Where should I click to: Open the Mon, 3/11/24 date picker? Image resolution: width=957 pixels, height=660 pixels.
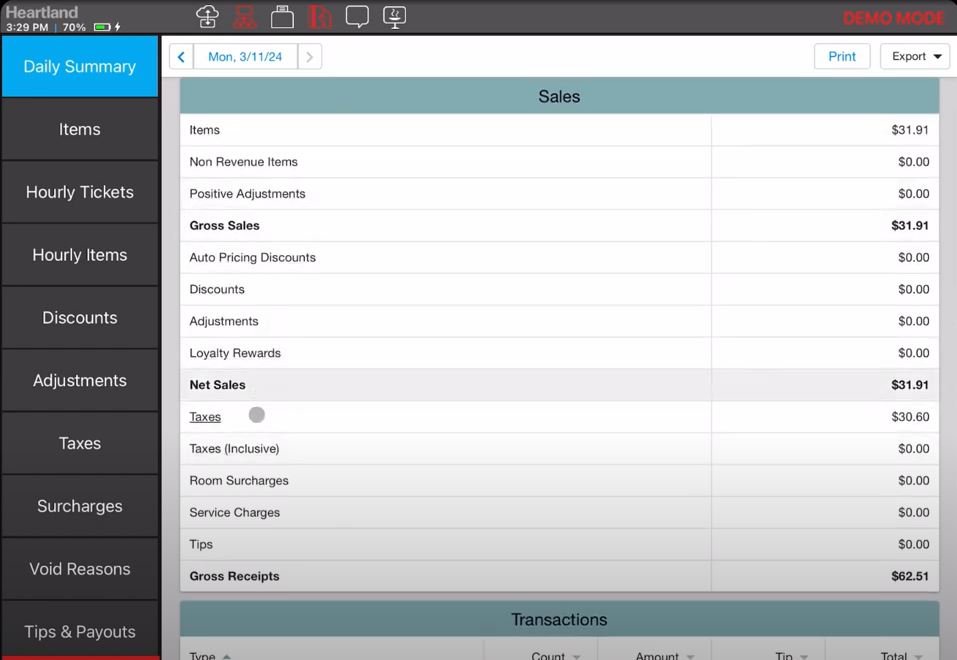pyautogui.click(x=245, y=57)
